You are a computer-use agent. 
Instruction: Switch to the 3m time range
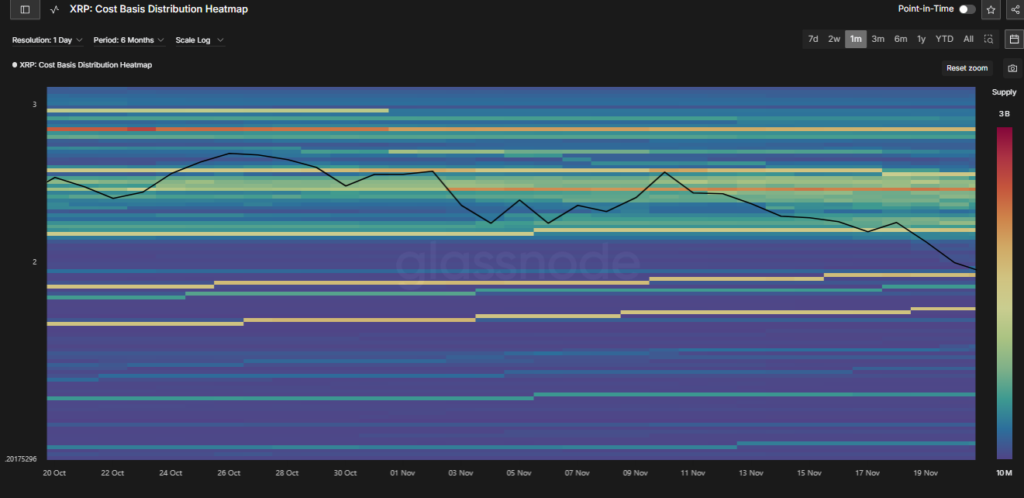(x=877, y=39)
